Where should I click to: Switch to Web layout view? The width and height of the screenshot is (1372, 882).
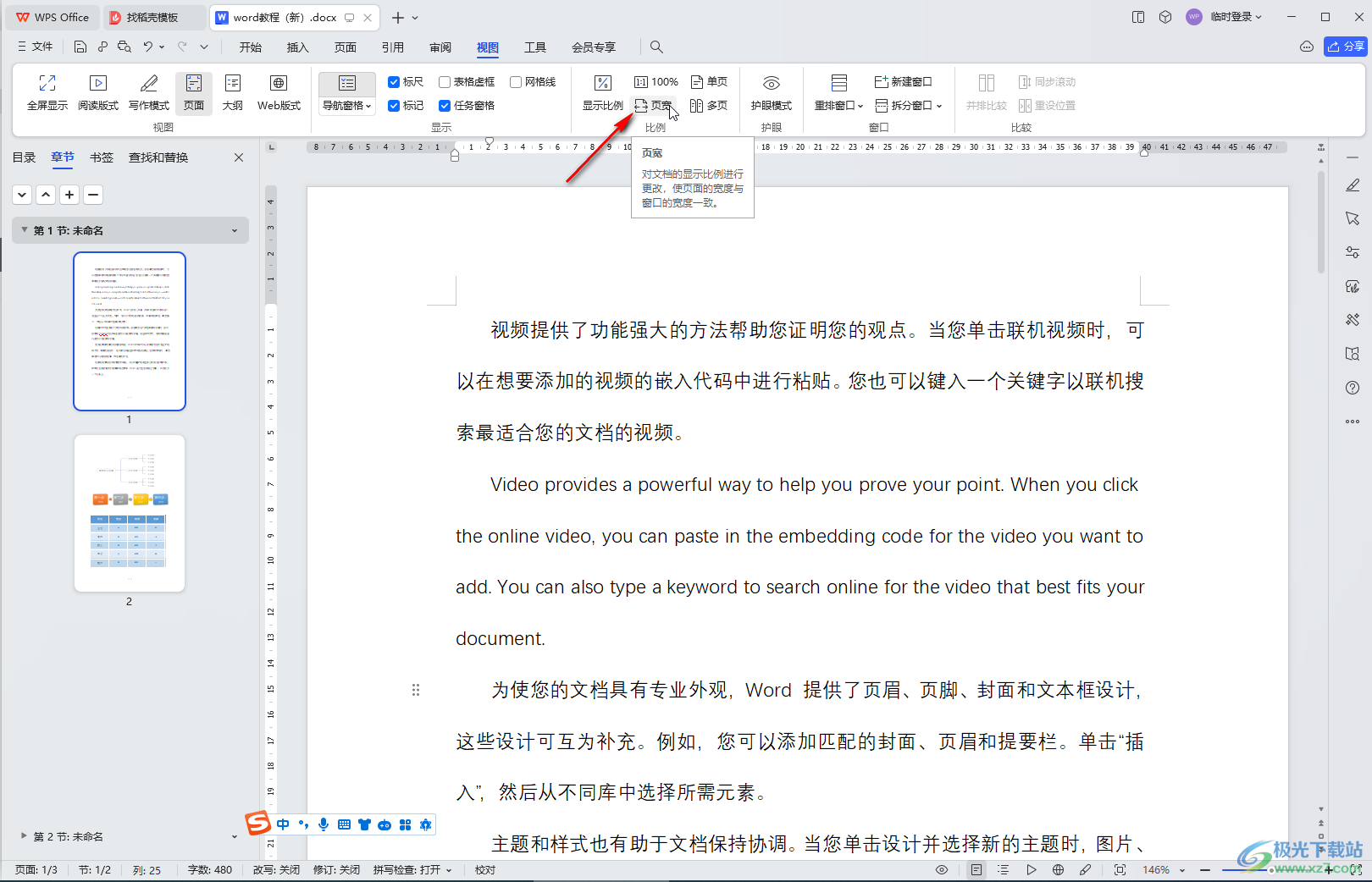coord(279,92)
